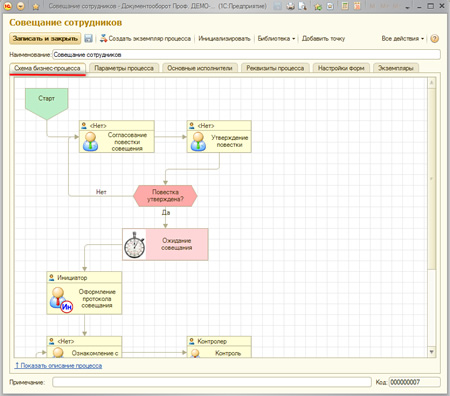Image resolution: width=450 pixels, height=396 pixels.
Task: Open the Все действия dropdown
Action: point(403,39)
